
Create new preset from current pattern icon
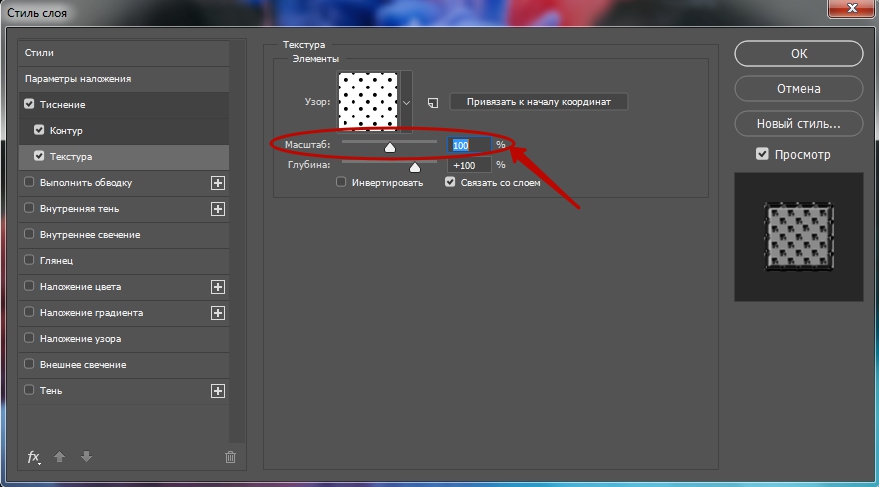(433, 103)
